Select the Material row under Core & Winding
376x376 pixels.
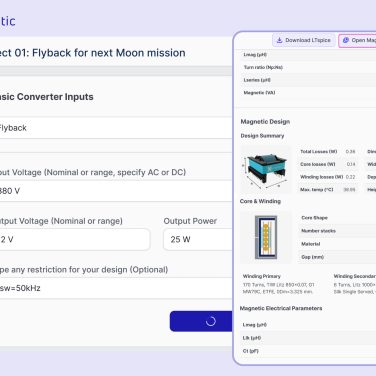[x=337, y=244]
